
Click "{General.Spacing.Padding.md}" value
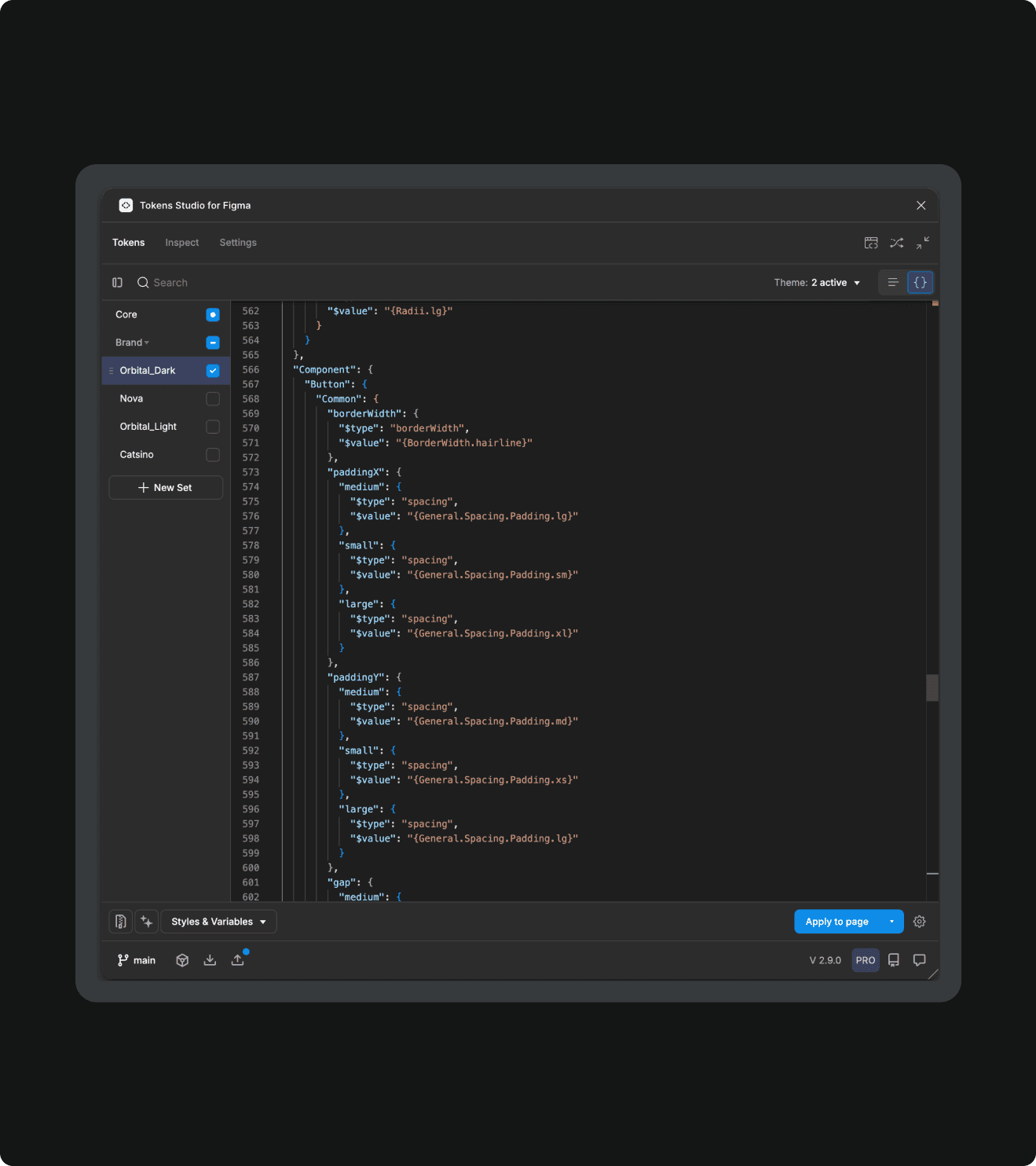point(492,721)
